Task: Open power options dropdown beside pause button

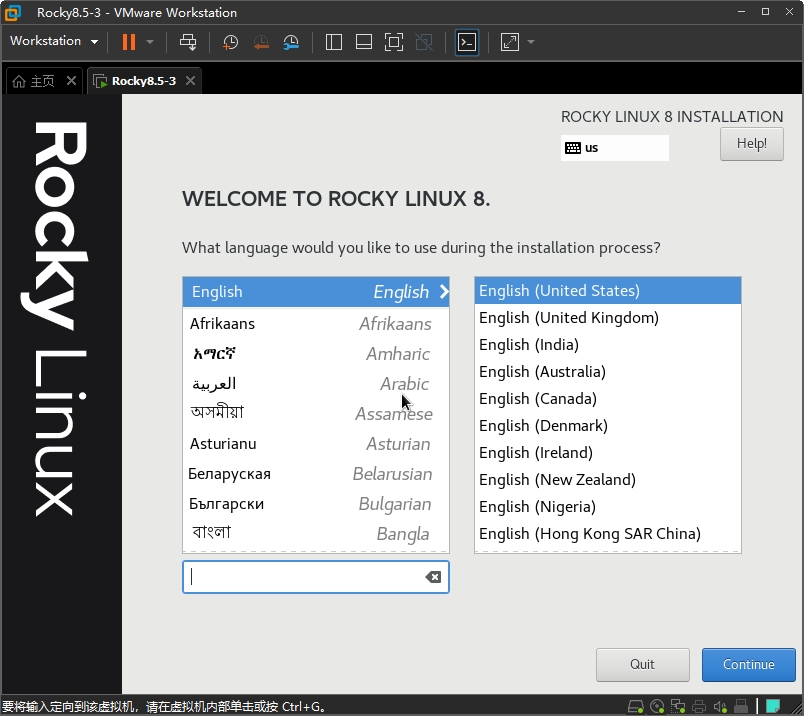Action: click(150, 42)
